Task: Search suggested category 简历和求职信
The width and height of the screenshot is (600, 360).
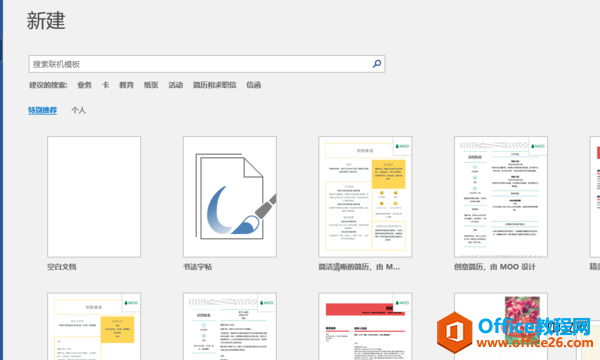Action: coord(215,85)
